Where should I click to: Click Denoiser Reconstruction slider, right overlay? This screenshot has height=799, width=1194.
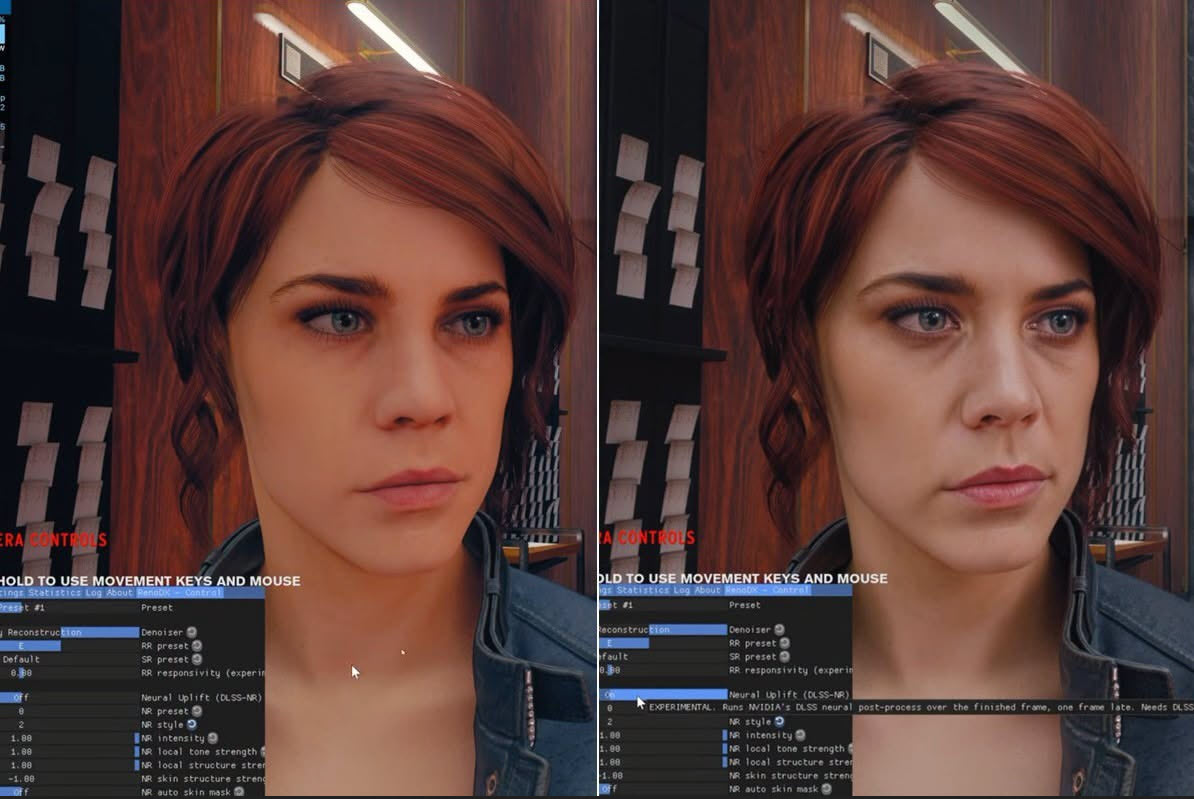point(662,630)
